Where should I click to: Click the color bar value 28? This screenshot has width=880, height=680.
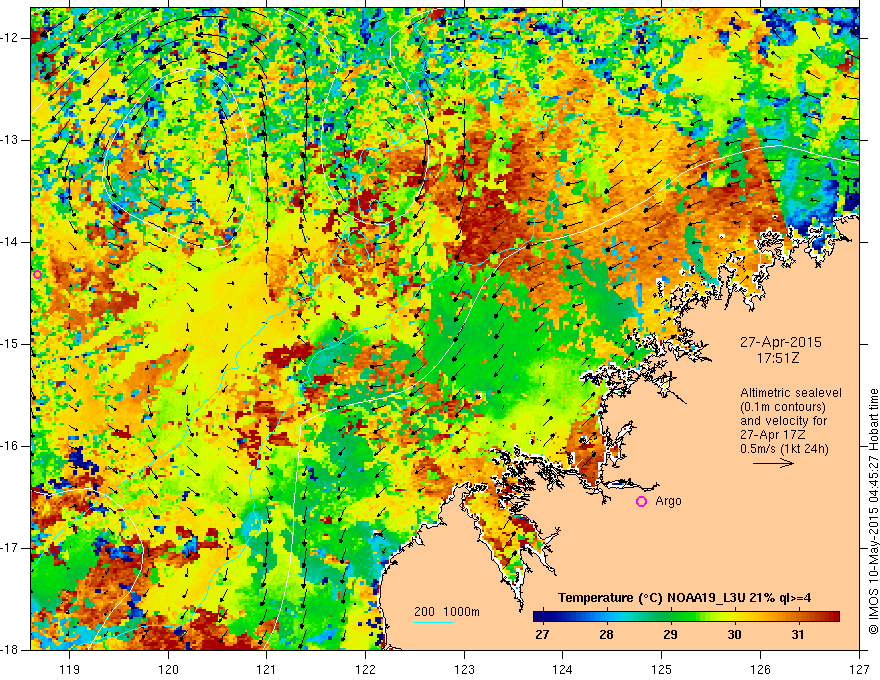[x=606, y=635]
